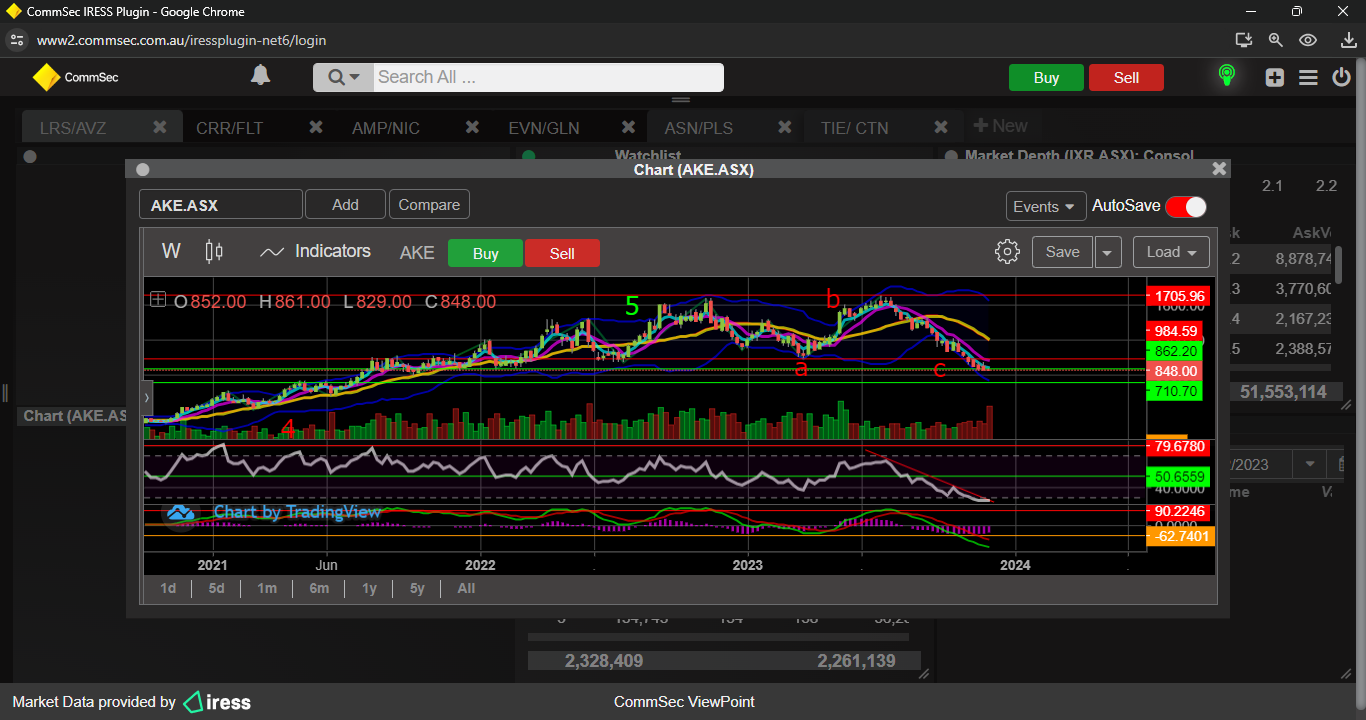Select the 6m range
The height and width of the screenshot is (720, 1366).
pos(319,588)
